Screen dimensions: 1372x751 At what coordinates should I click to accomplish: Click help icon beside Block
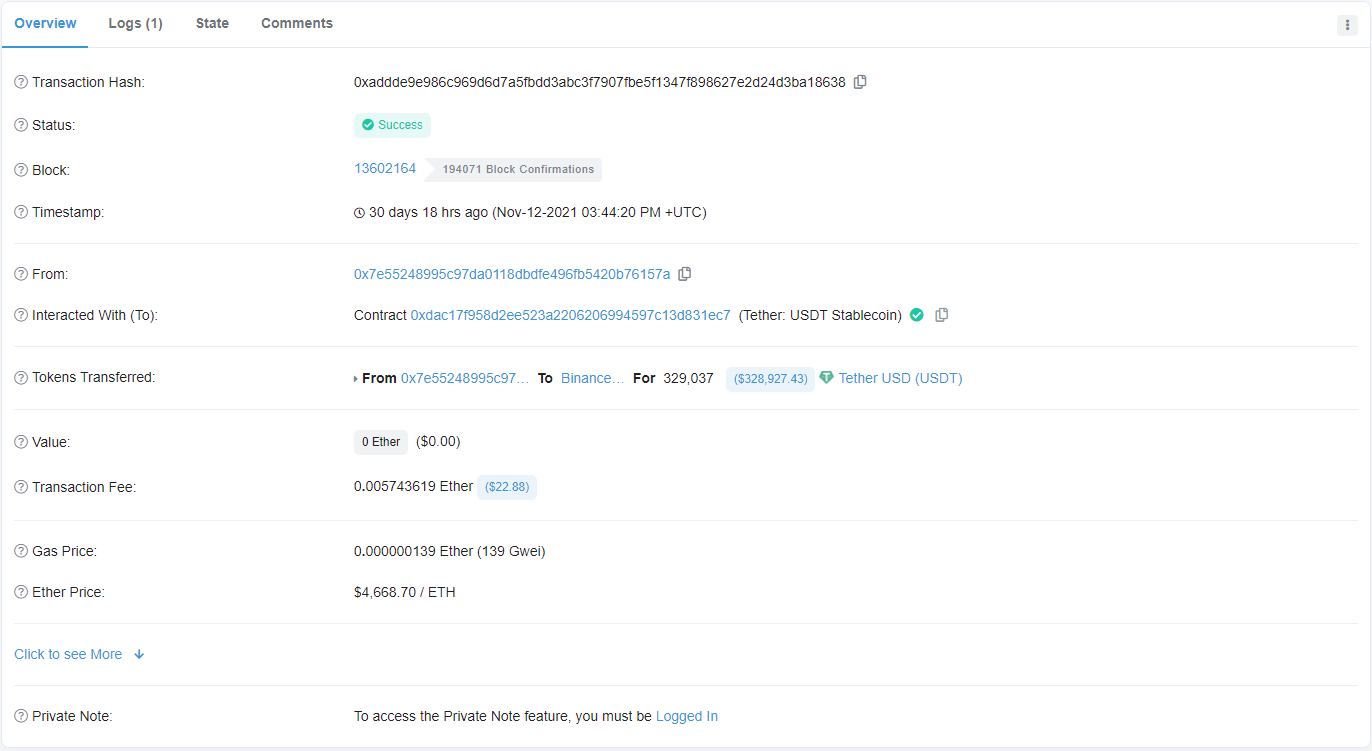[21, 170]
